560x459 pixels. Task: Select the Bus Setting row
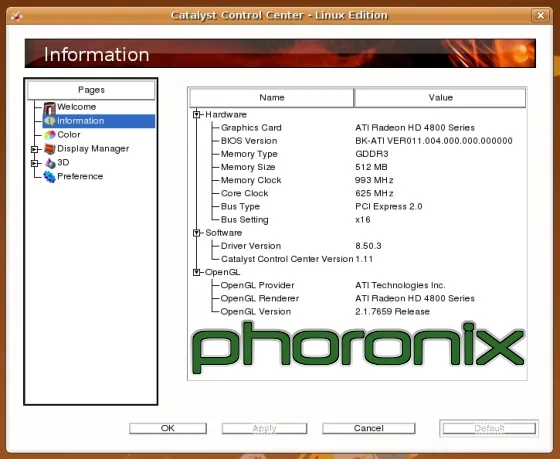click(x=358, y=220)
